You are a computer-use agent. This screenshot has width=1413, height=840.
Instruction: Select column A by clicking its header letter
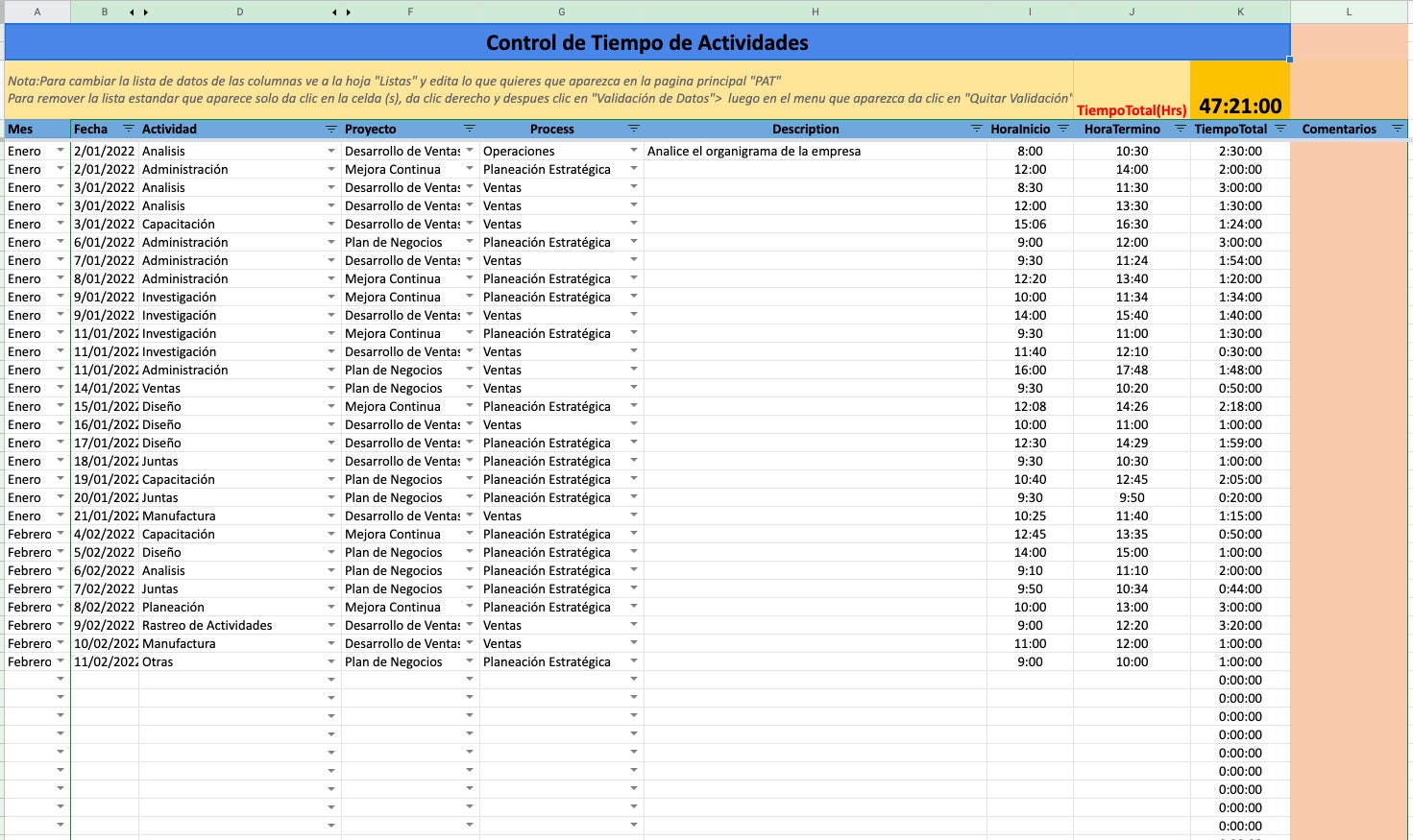pos(37,12)
